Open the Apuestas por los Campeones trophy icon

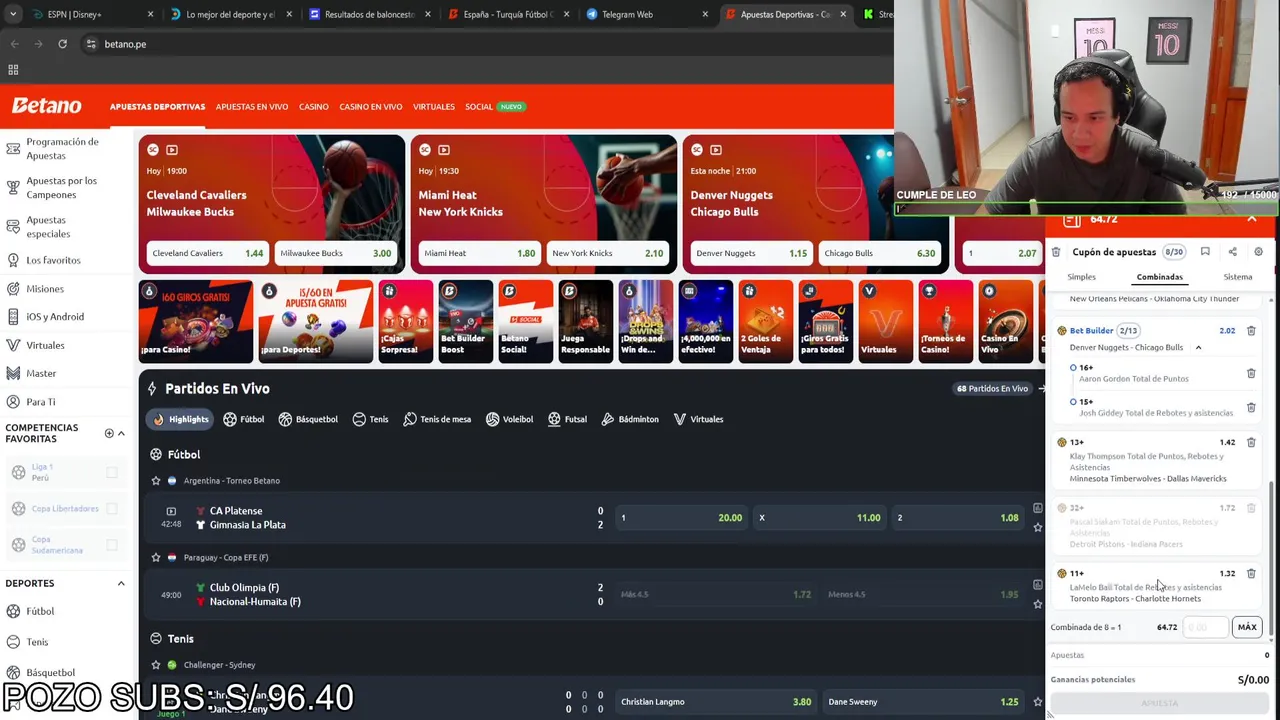coord(13,187)
